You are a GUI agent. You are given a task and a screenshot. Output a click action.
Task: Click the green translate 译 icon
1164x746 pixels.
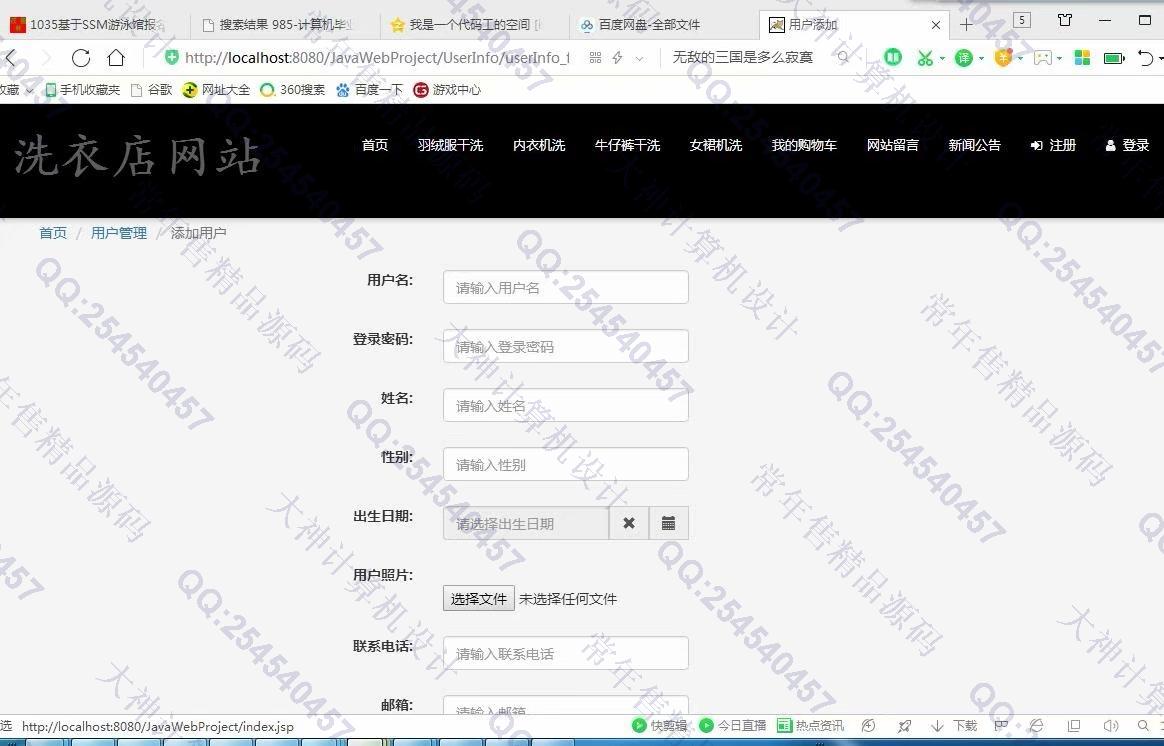tap(964, 58)
